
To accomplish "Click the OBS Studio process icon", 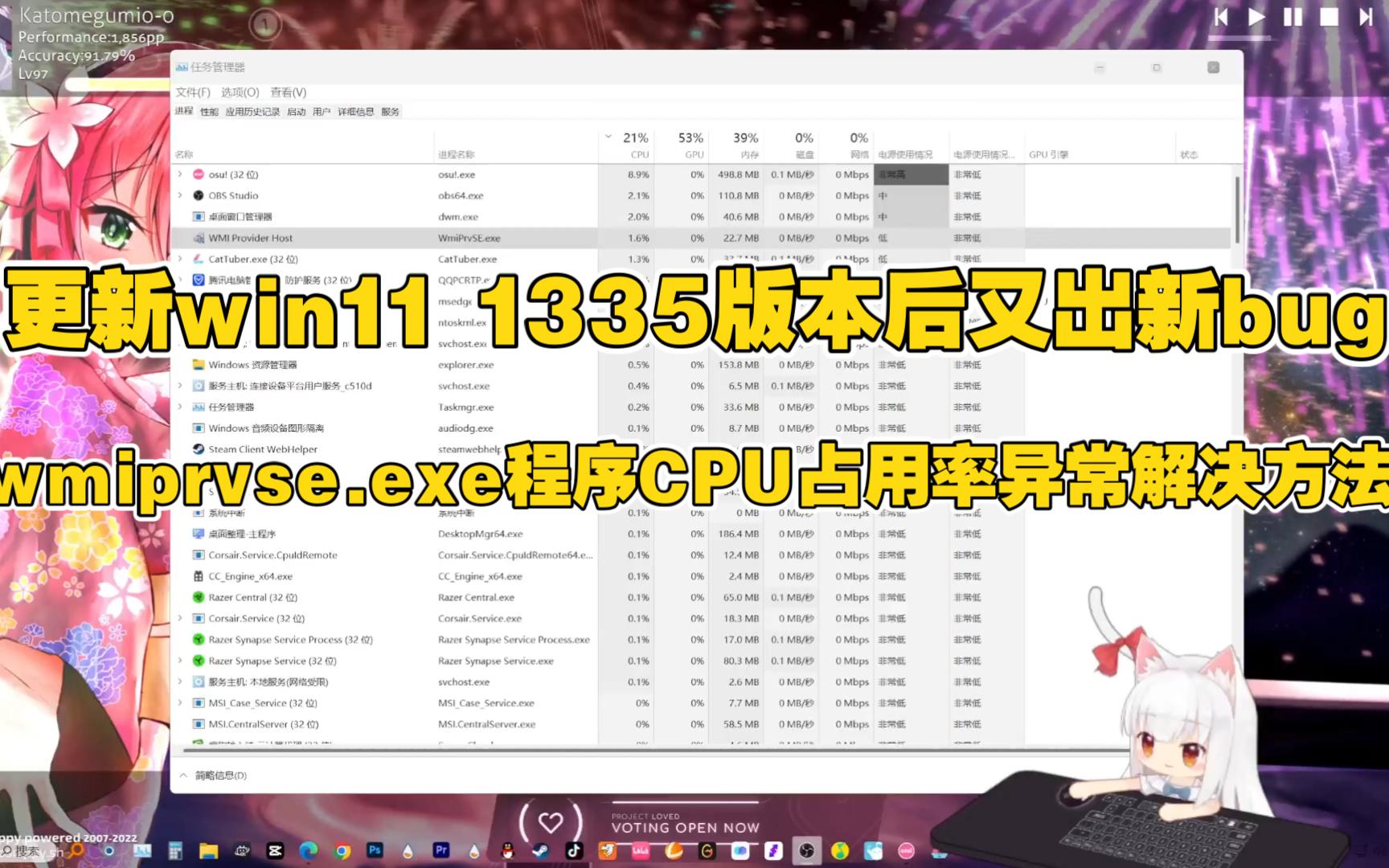I will (199, 195).
